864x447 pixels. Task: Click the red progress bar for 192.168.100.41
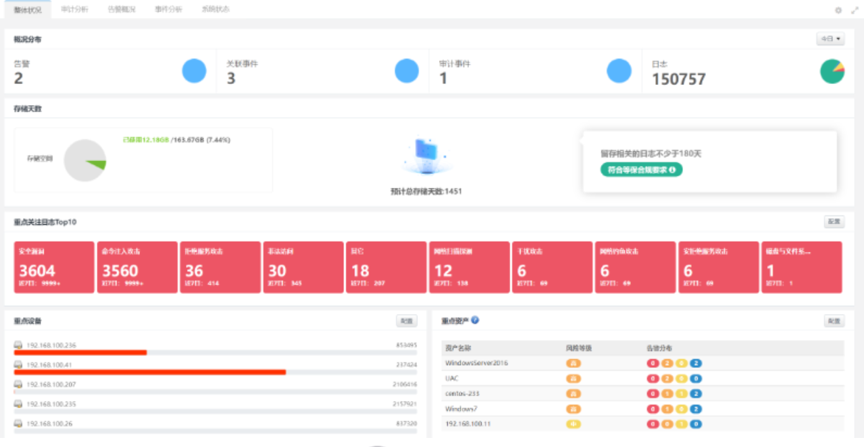pyautogui.click(x=150, y=372)
